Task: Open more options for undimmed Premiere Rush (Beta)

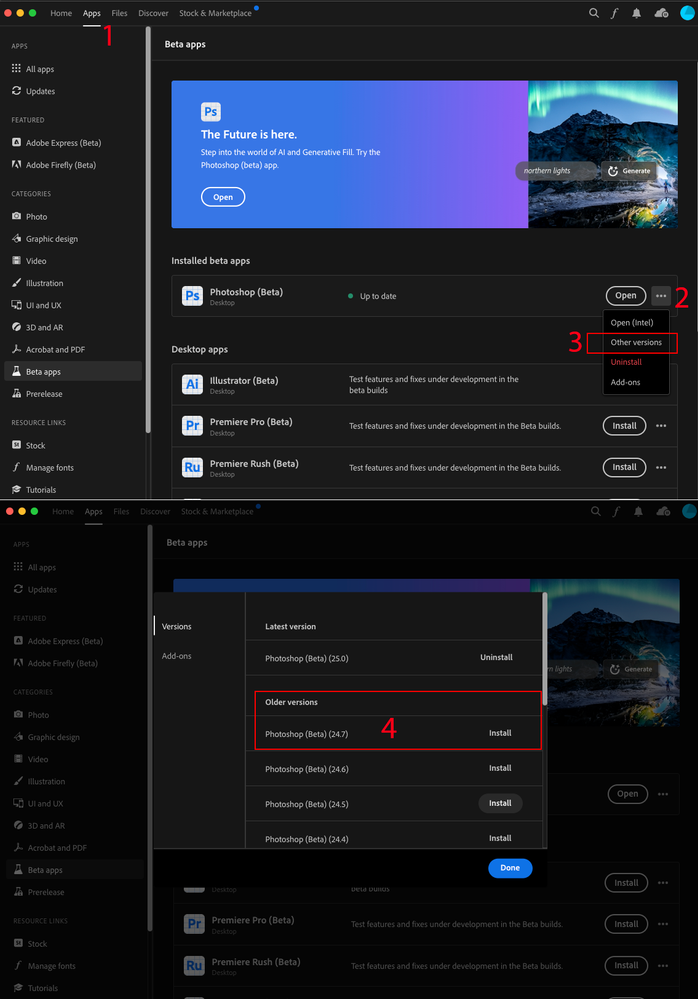Action: click(661, 467)
